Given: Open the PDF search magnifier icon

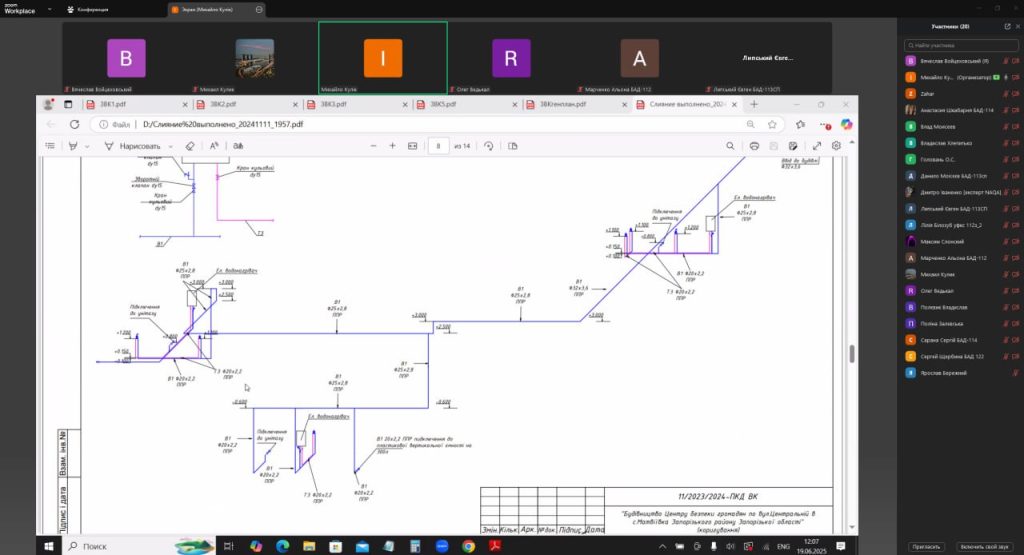Looking at the screenshot, I should coord(727,146).
